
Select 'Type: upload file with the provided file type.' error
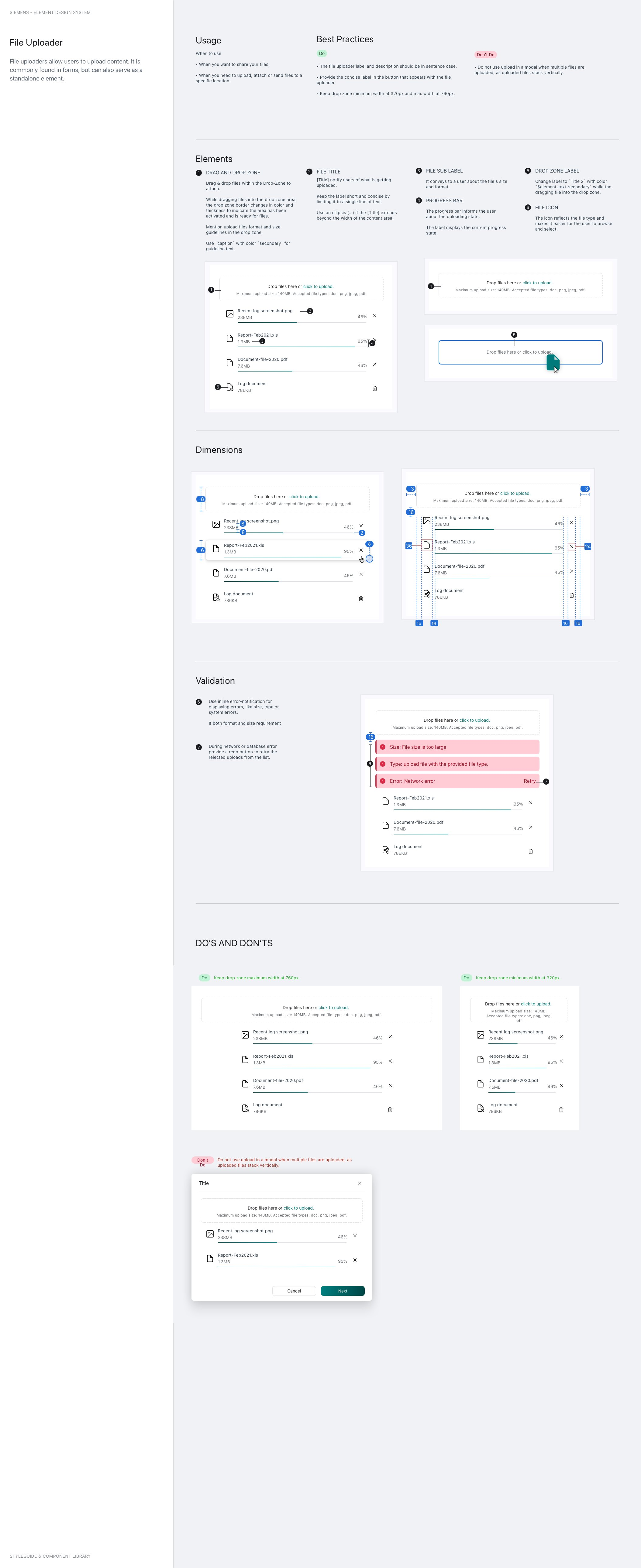(x=458, y=764)
